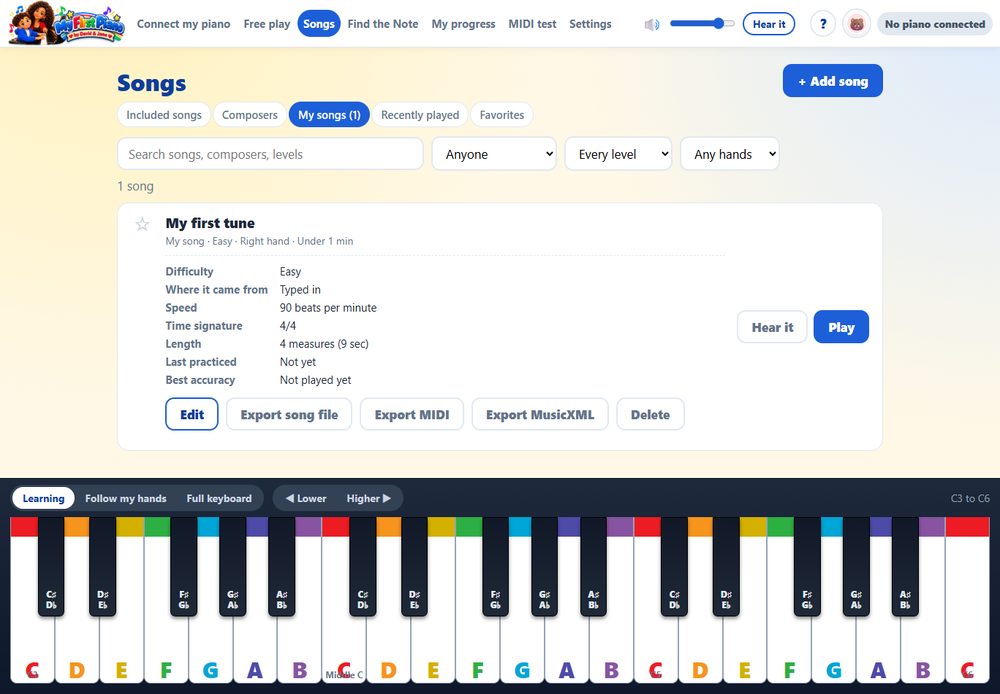Switch to Favorites tab

(x=501, y=115)
